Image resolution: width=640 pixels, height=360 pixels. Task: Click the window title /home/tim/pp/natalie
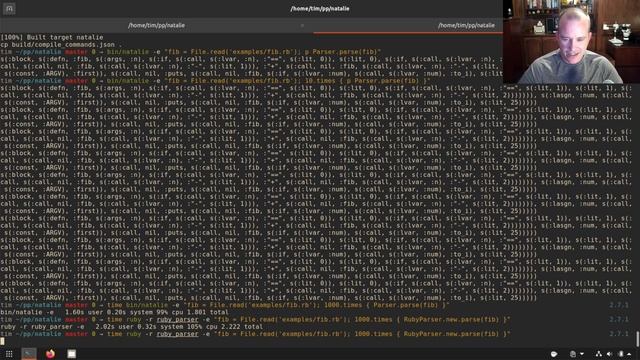[x=320, y=9]
